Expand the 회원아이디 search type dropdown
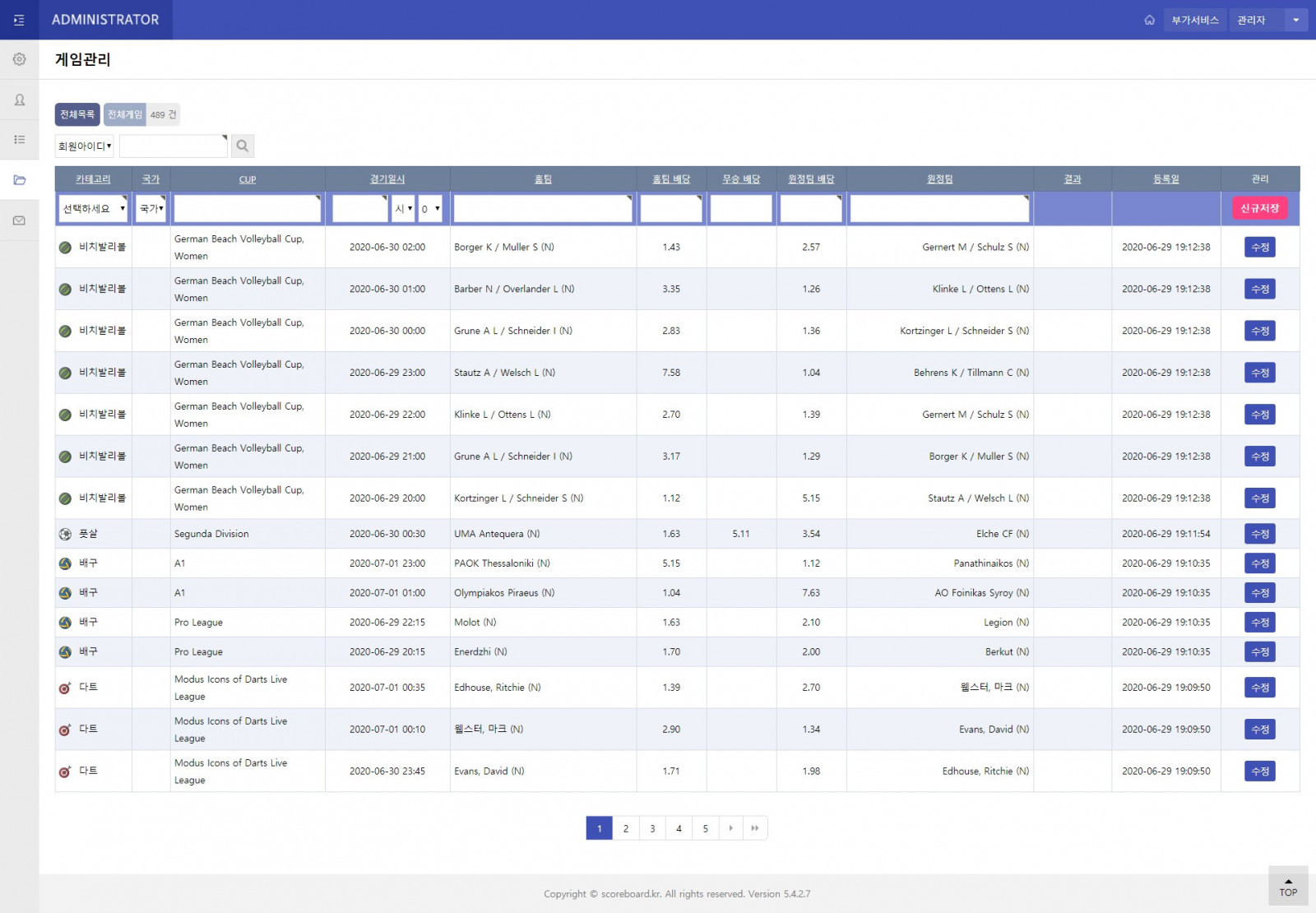This screenshot has width=1316, height=913. point(85,146)
